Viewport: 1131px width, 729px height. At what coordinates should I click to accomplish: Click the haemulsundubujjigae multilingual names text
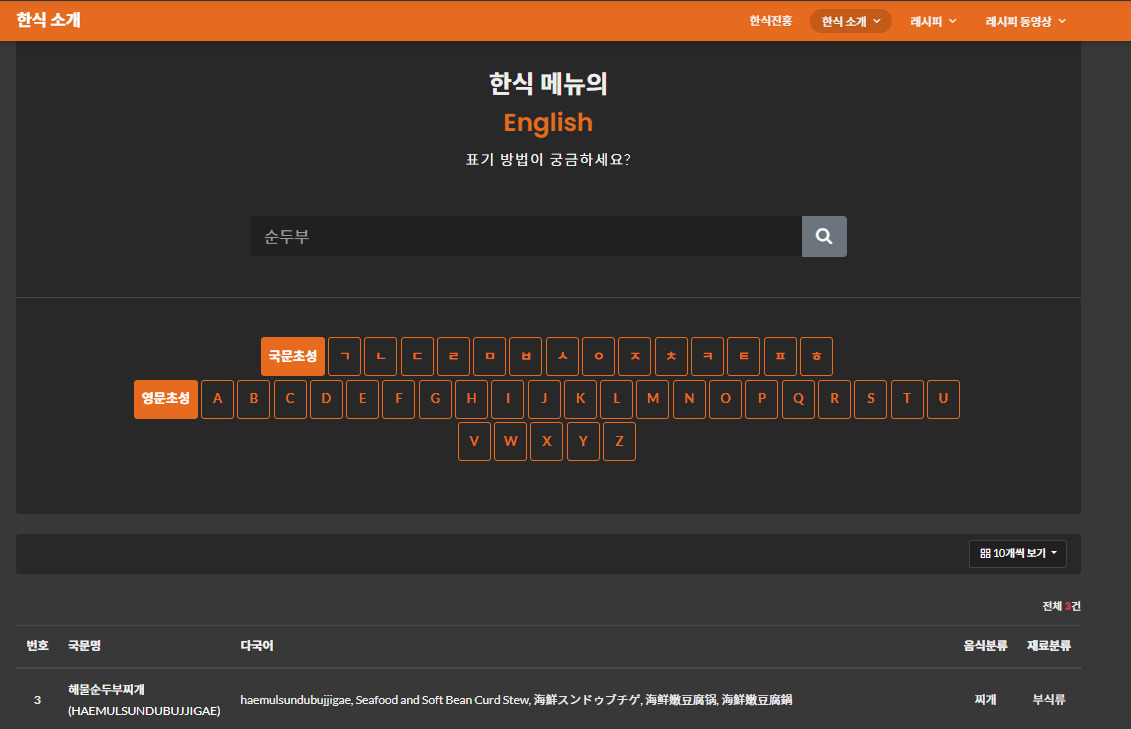click(x=516, y=699)
